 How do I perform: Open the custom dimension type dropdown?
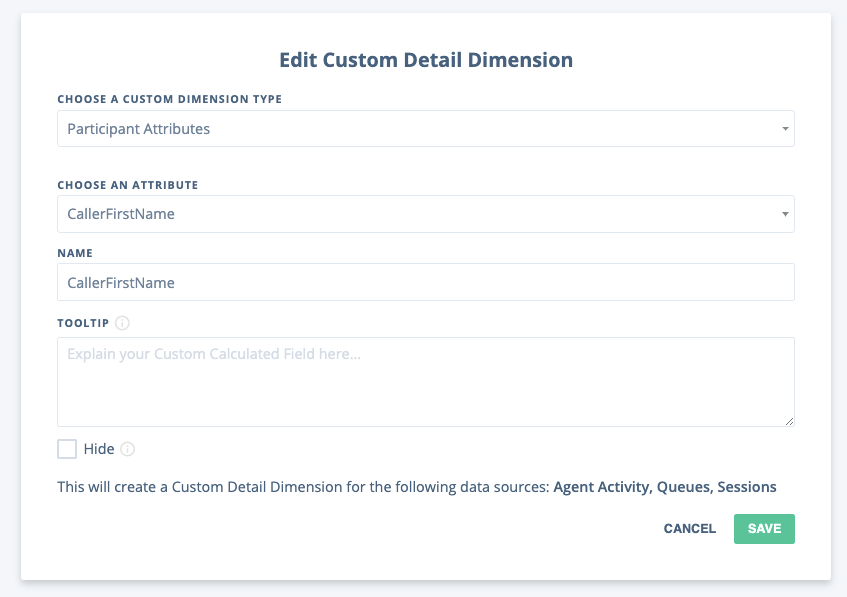pos(426,129)
